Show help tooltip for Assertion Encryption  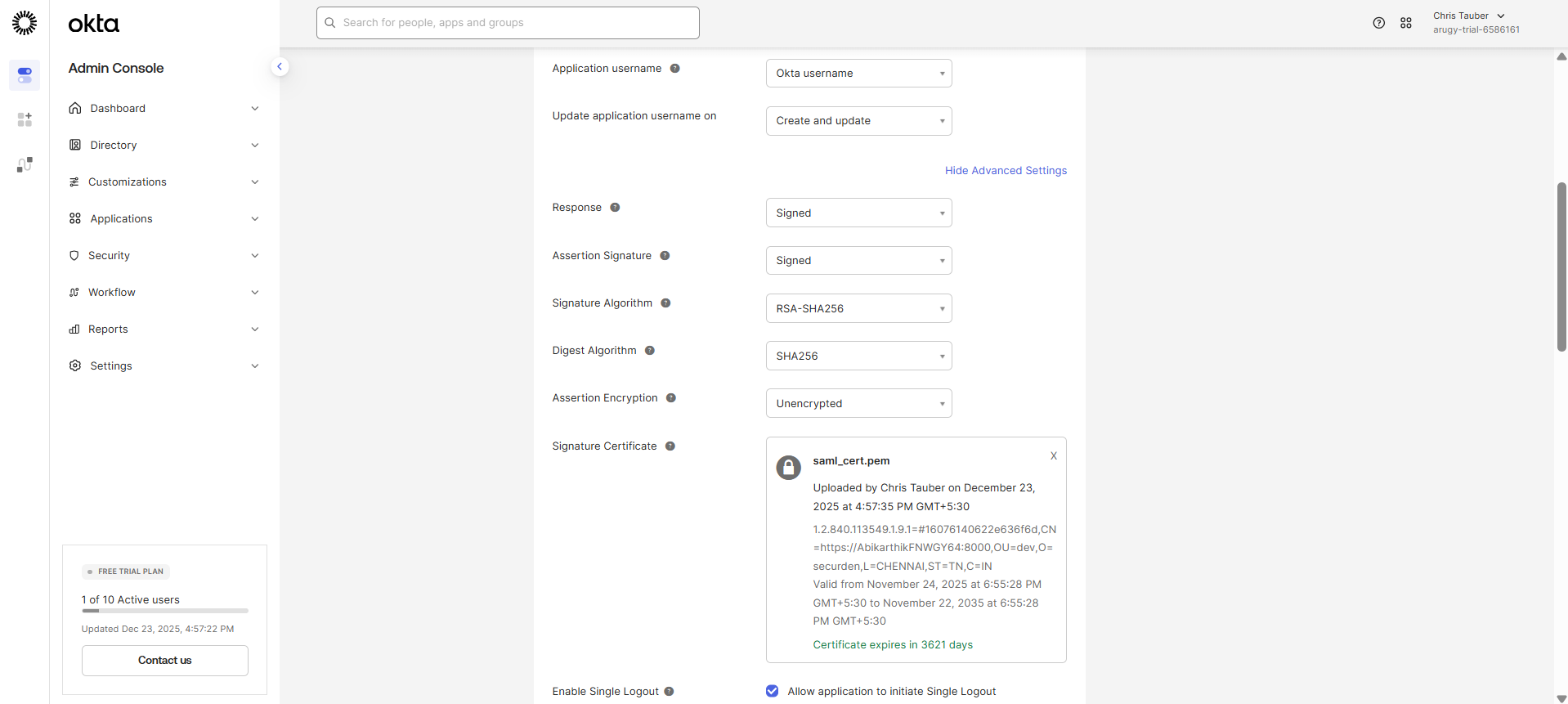(671, 398)
